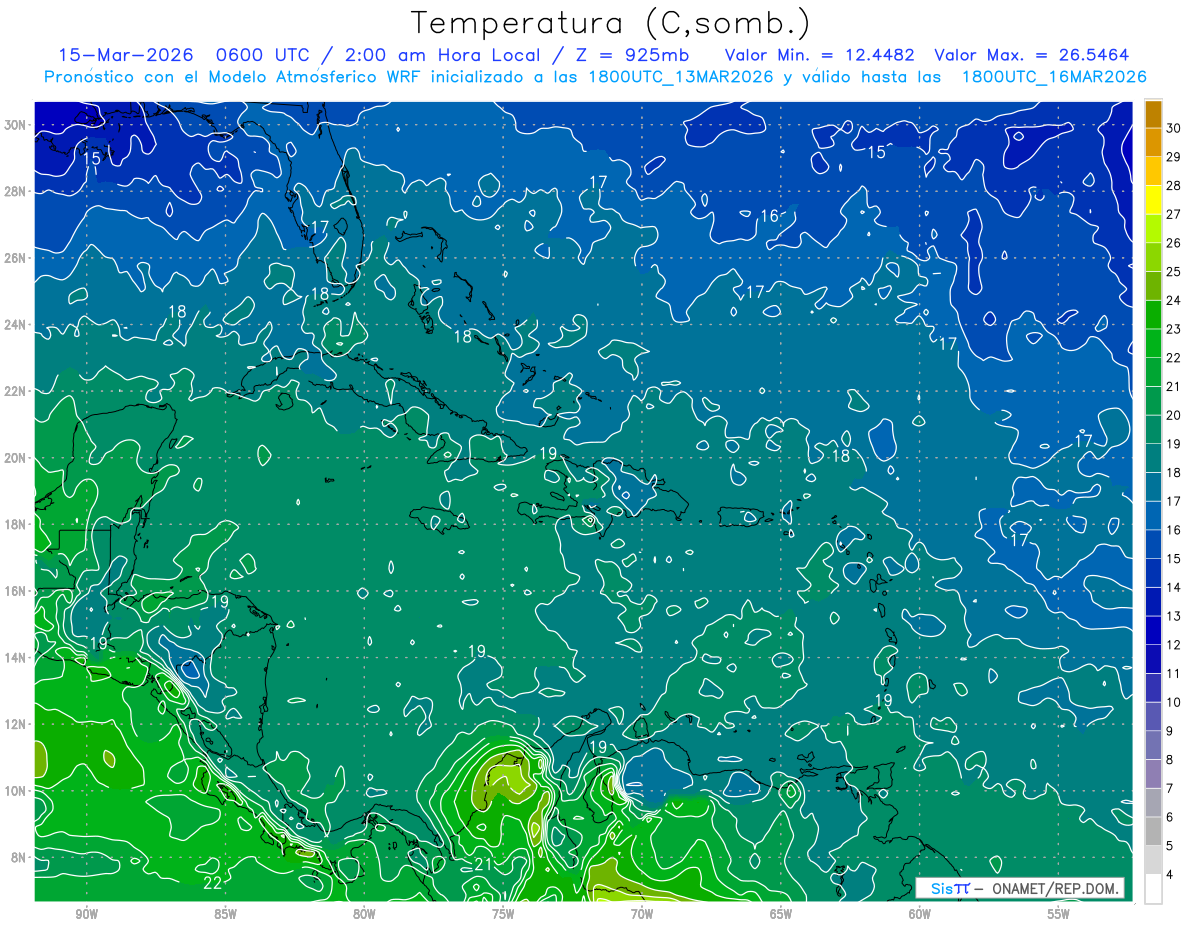Screen dimensions: 1200x927
Task: Click 'Valor Max. = 26.5464' text
Action: [1032, 55]
